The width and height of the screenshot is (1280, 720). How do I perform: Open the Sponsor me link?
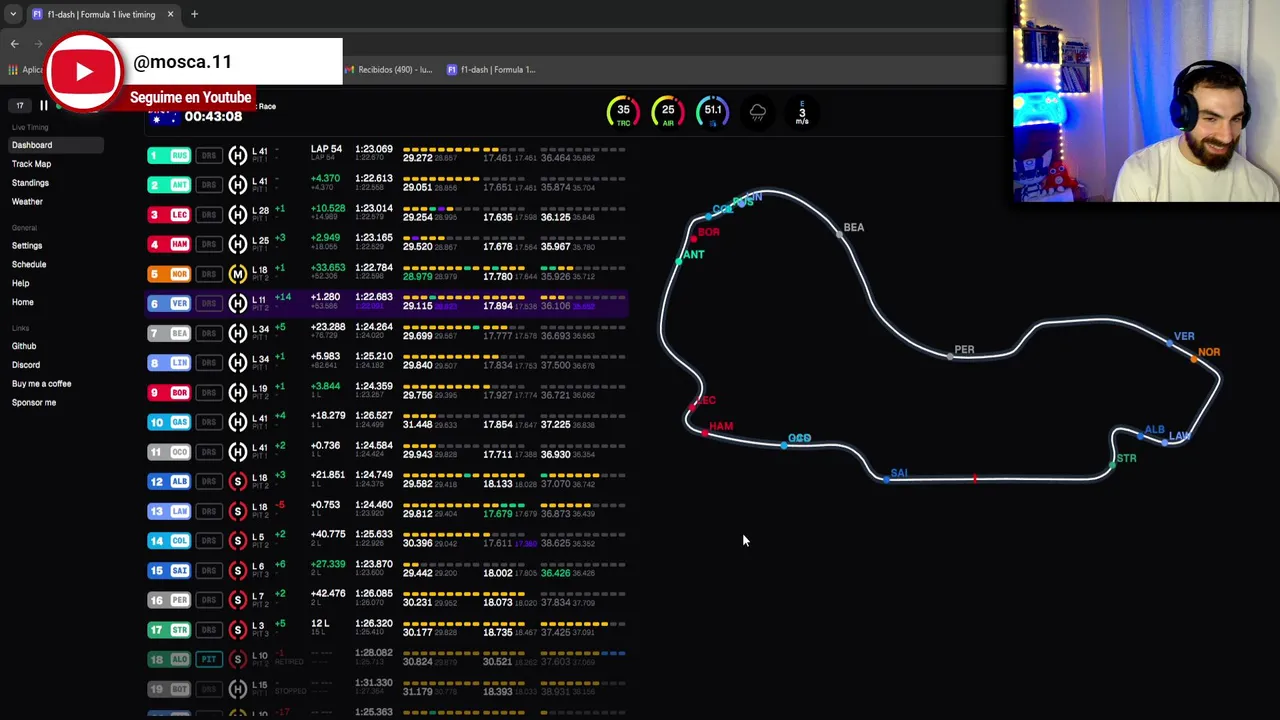pyautogui.click(x=34, y=403)
